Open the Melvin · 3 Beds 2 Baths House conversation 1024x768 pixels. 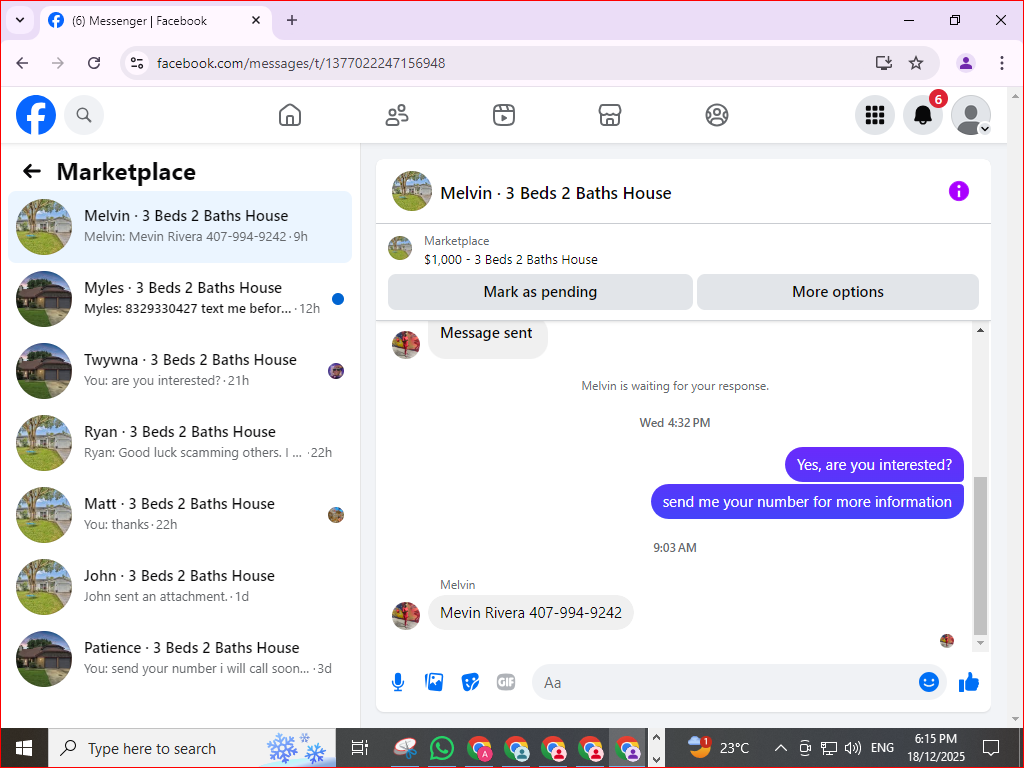(x=180, y=227)
